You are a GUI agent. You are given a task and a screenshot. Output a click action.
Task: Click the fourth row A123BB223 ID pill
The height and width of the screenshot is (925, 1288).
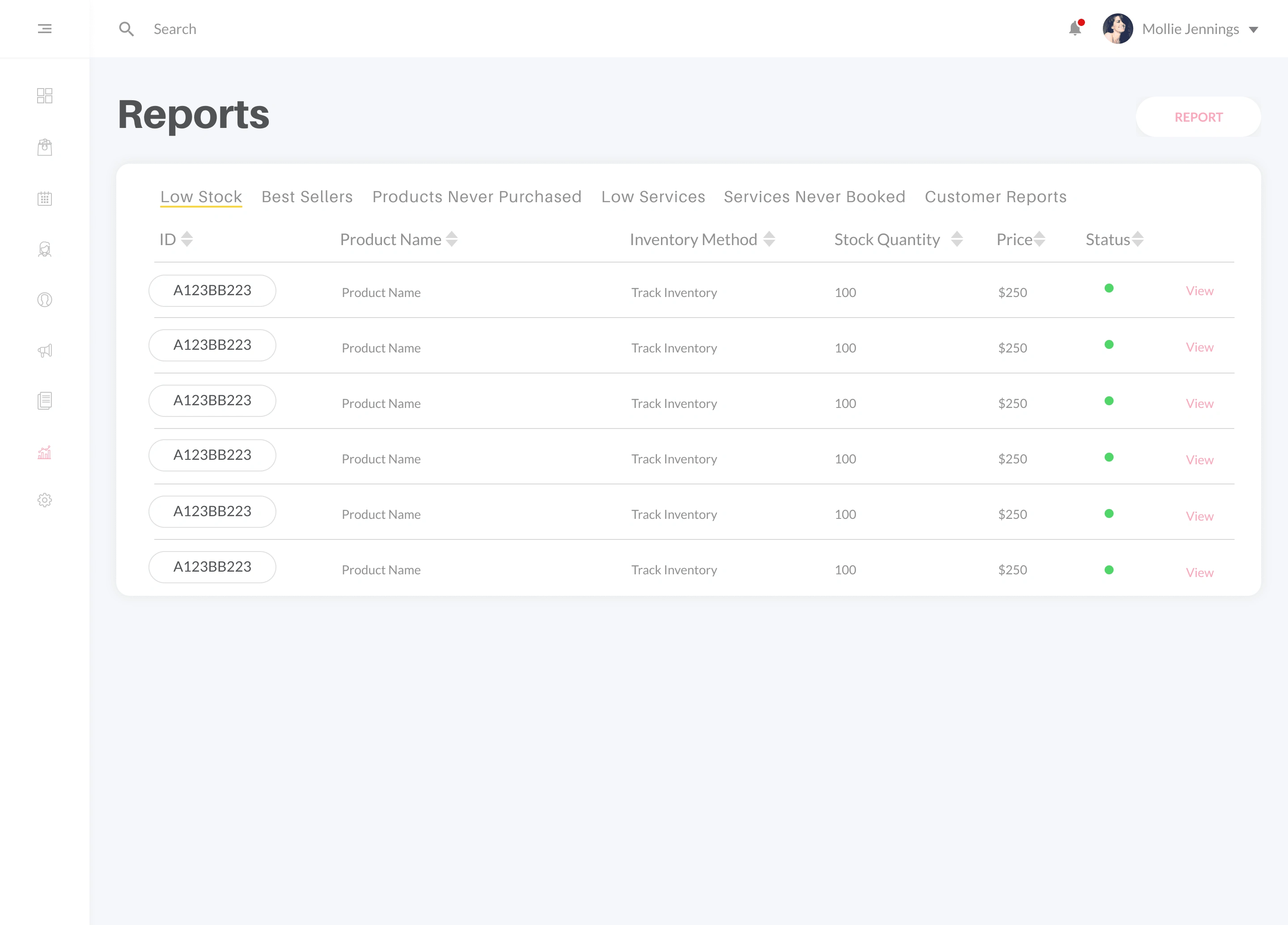[212, 455]
